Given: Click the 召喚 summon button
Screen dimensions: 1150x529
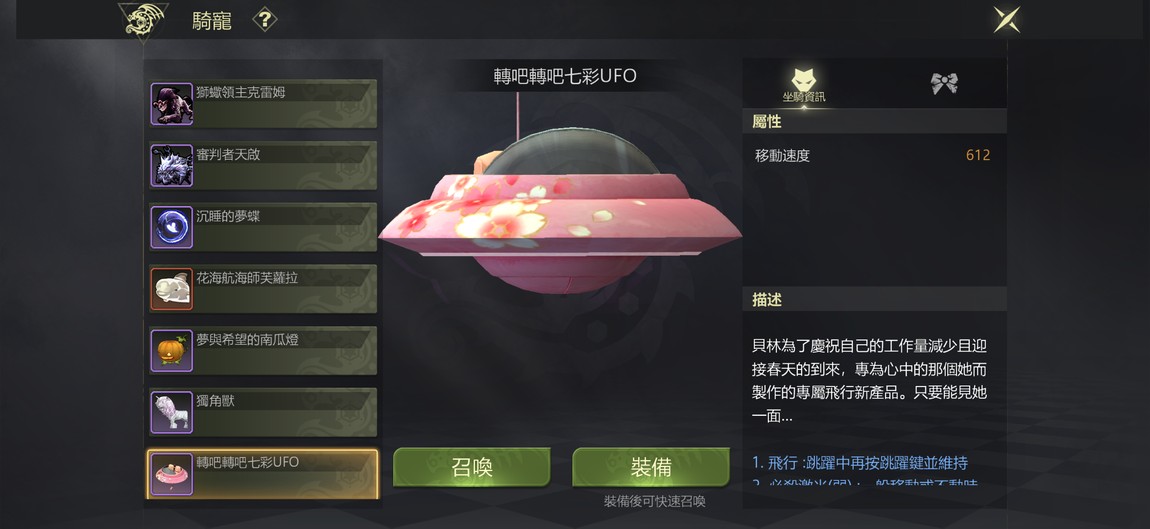Looking at the screenshot, I should click(x=472, y=467).
